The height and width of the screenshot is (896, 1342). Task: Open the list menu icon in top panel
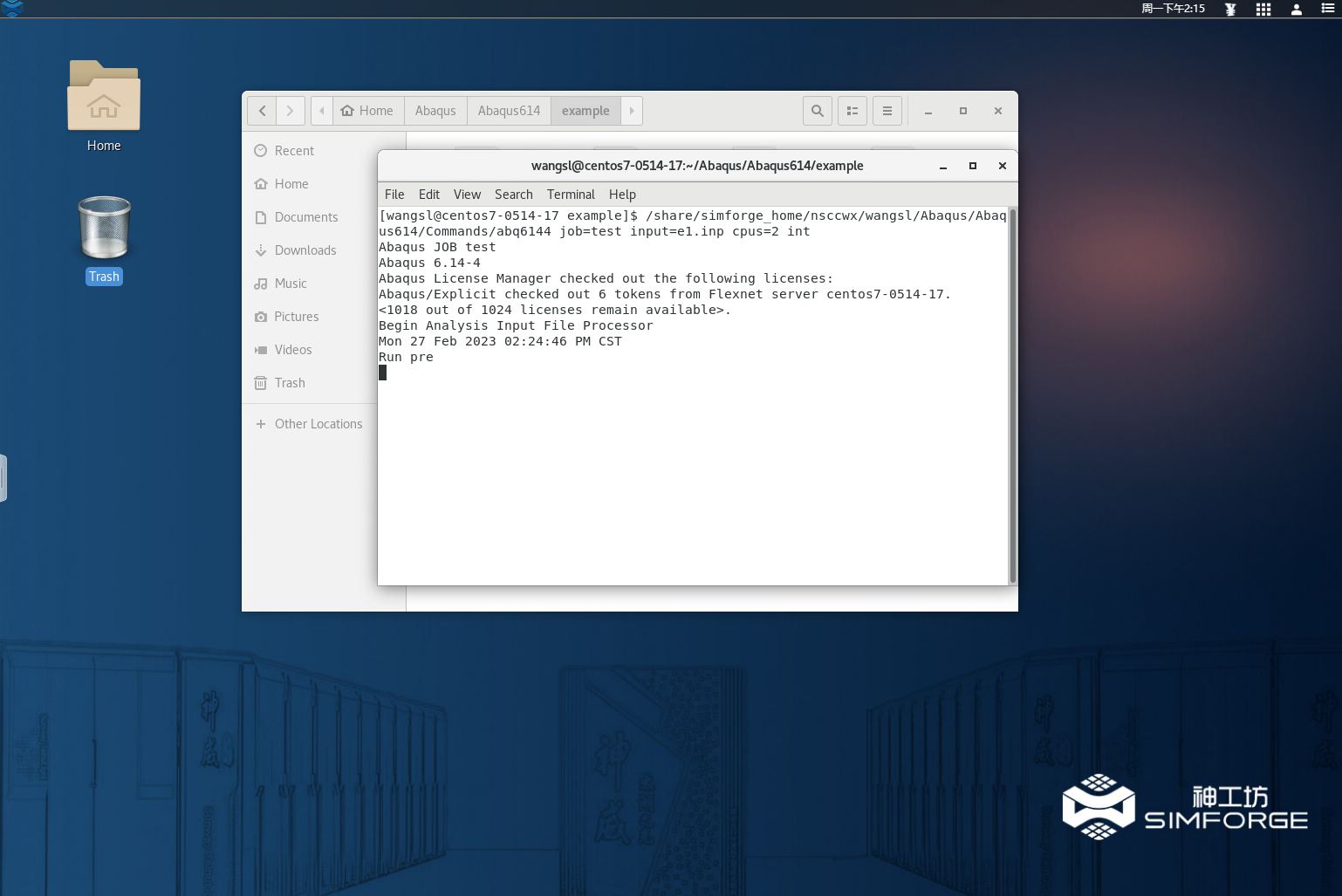point(1328,9)
